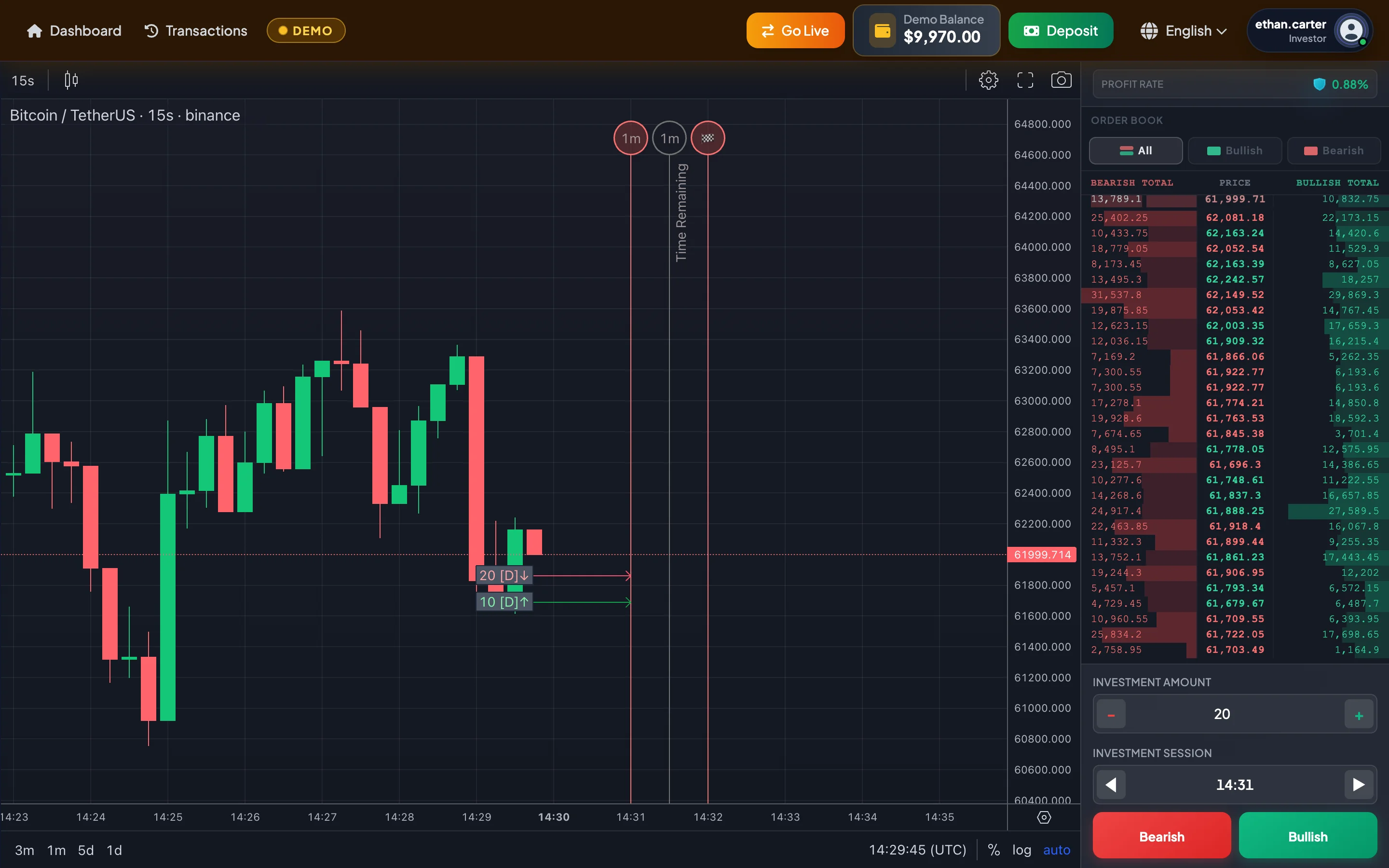Select order book price 61,696.3
Image resolution: width=1389 pixels, height=868 pixels.
1235,465
